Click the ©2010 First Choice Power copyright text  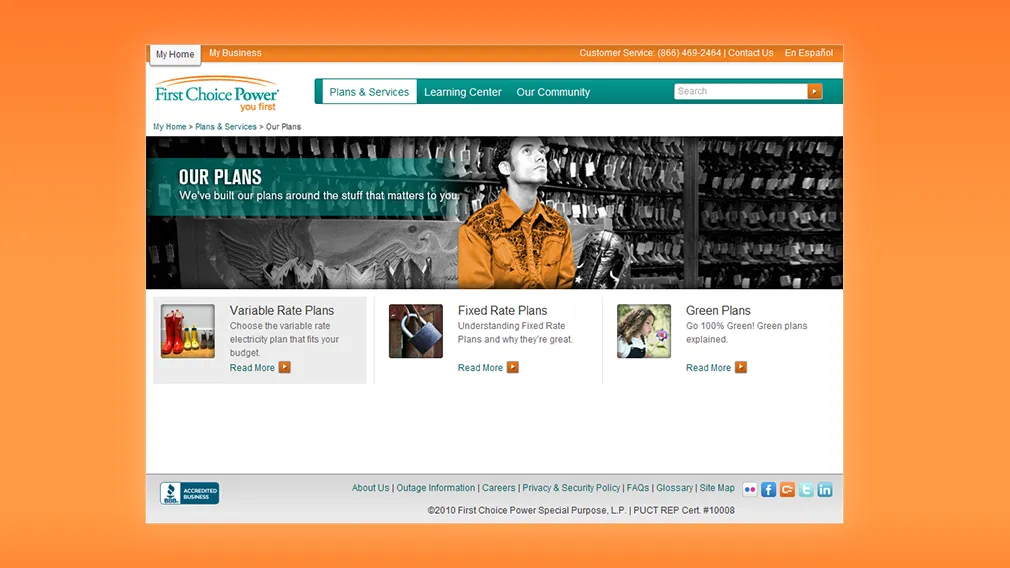point(581,510)
